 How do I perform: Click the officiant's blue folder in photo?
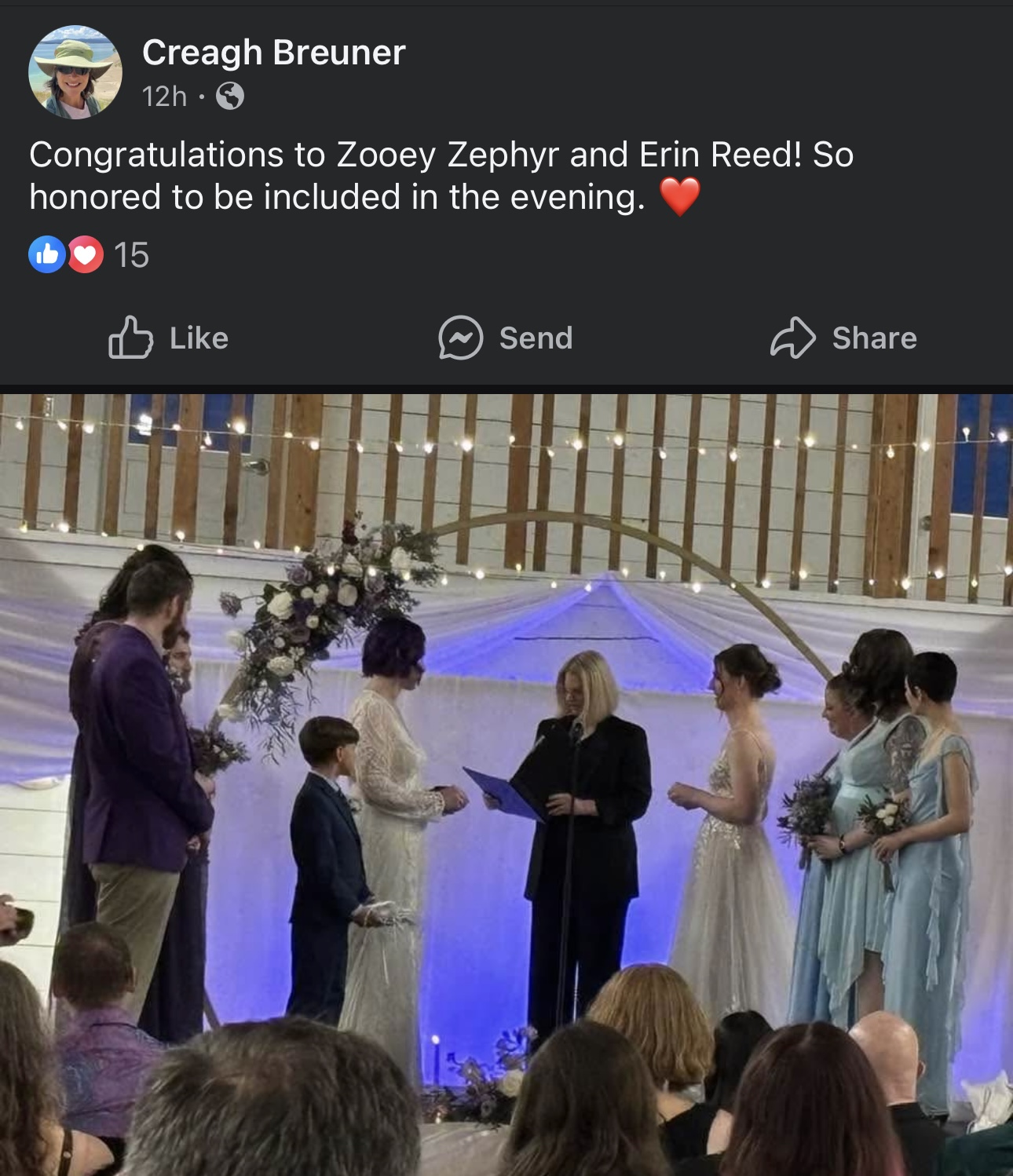pos(503,793)
